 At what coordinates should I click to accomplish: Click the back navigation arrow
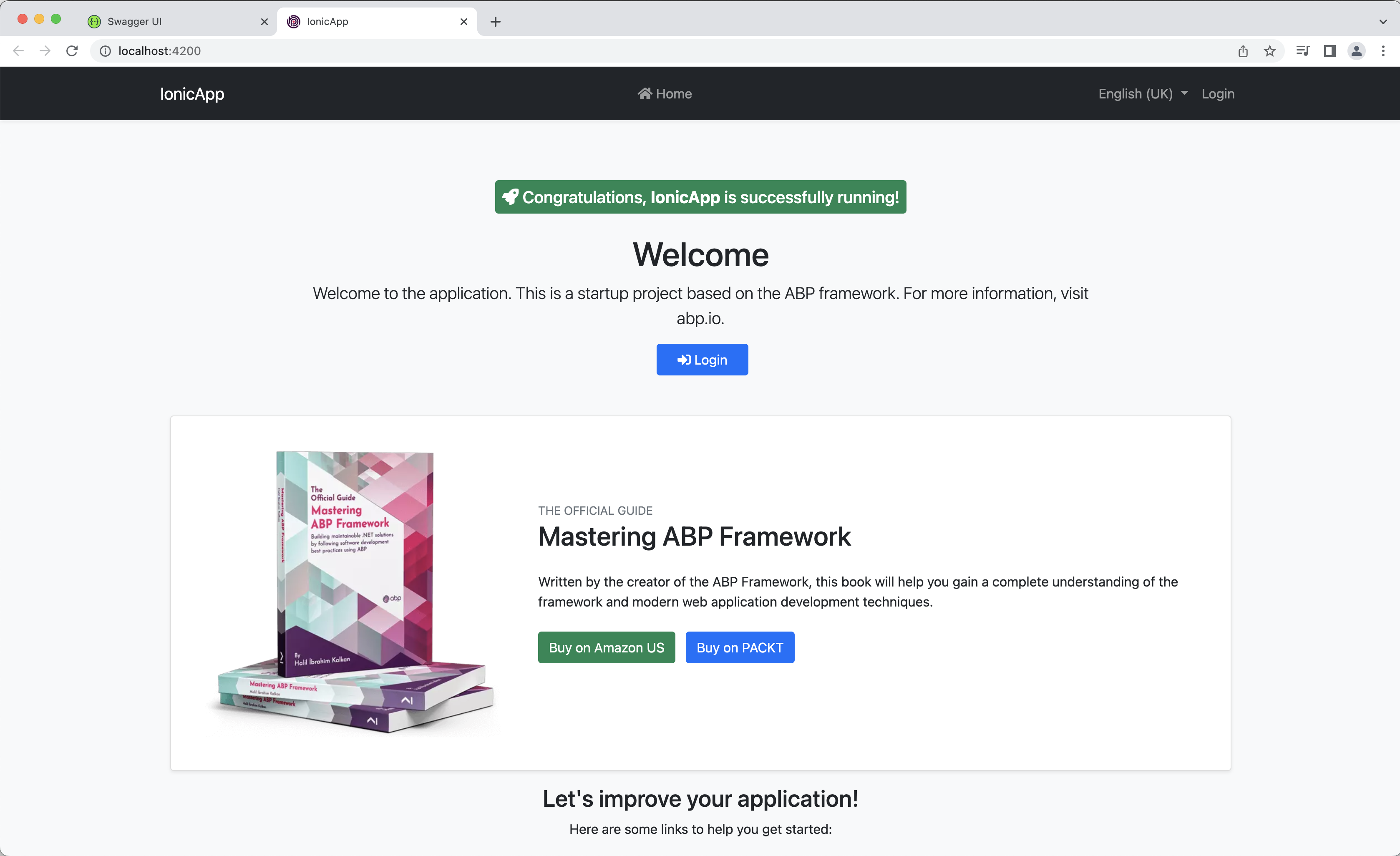point(18,51)
